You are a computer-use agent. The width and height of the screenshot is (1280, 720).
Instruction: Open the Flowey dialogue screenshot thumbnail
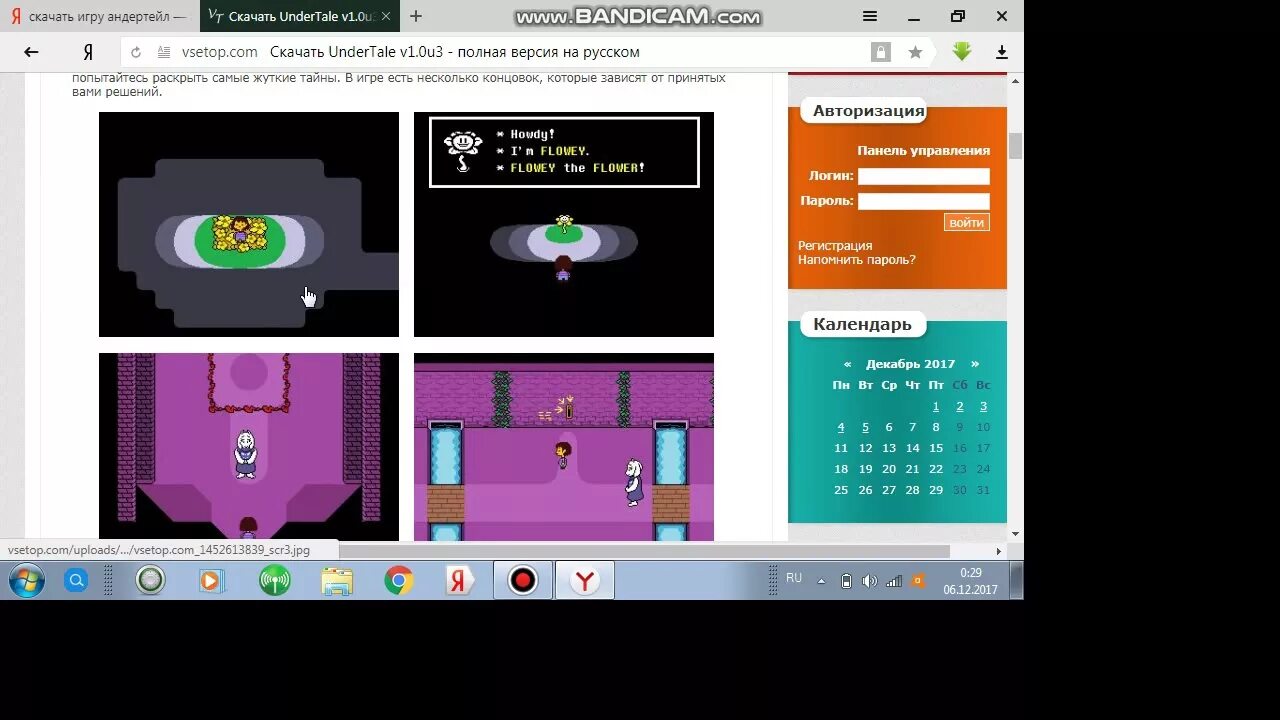[564, 224]
